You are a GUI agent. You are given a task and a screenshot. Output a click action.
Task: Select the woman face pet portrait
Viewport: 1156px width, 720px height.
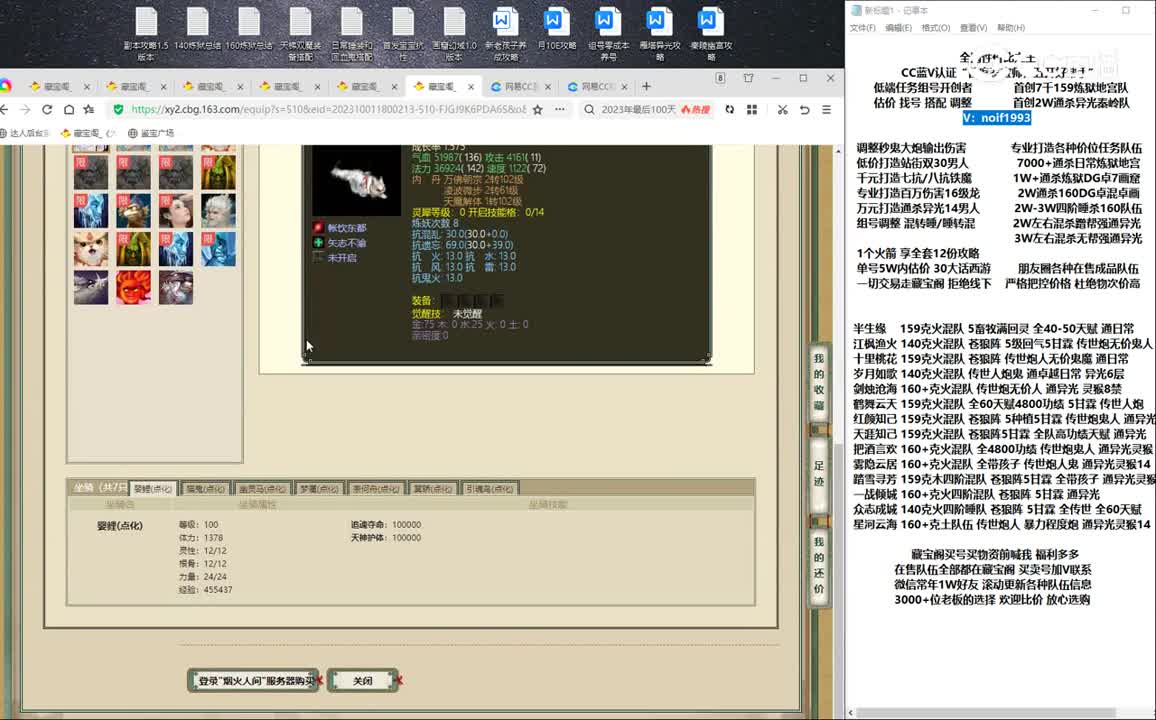(176, 211)
